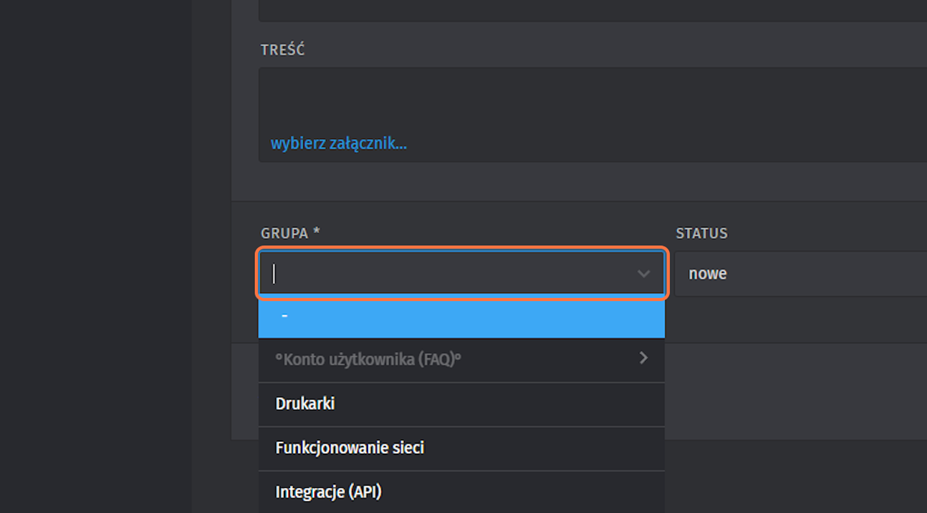This screenshot has width=927, height=513.
Task: Click the GRUPA field label
Action: pyautogui.click(x=284, y=233)
